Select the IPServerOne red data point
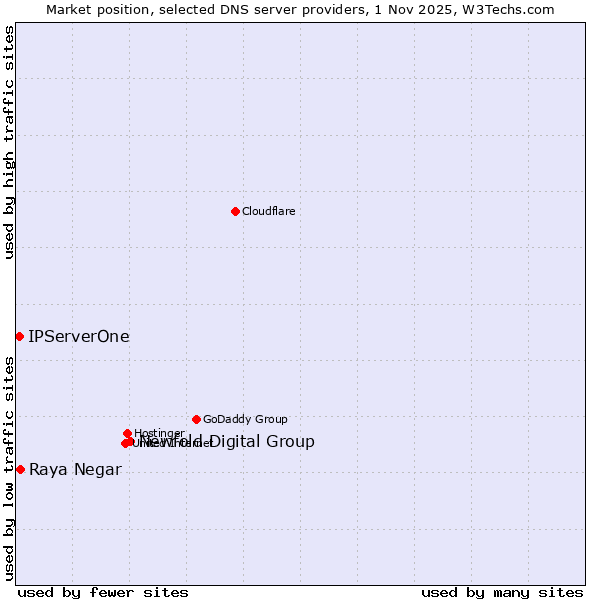This screenshot has height=600, width=600. [x=19, y=336]
